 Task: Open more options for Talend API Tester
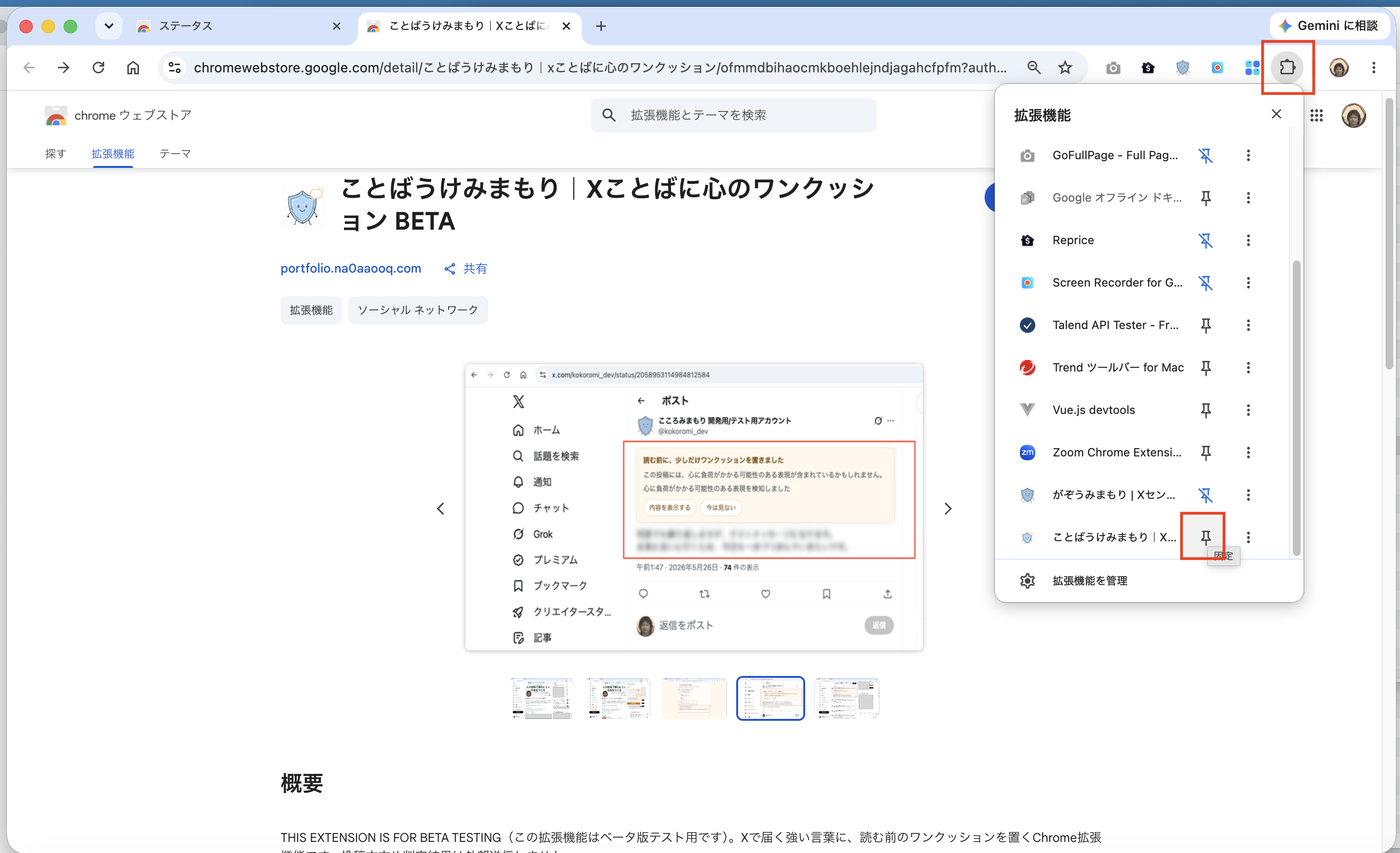click(1249, 325)
